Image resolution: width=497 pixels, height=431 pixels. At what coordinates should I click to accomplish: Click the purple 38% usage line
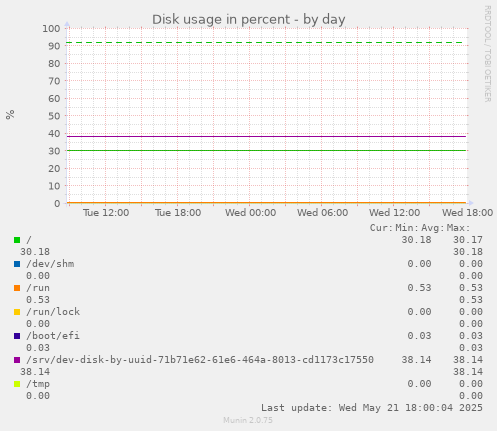[266, 136]
